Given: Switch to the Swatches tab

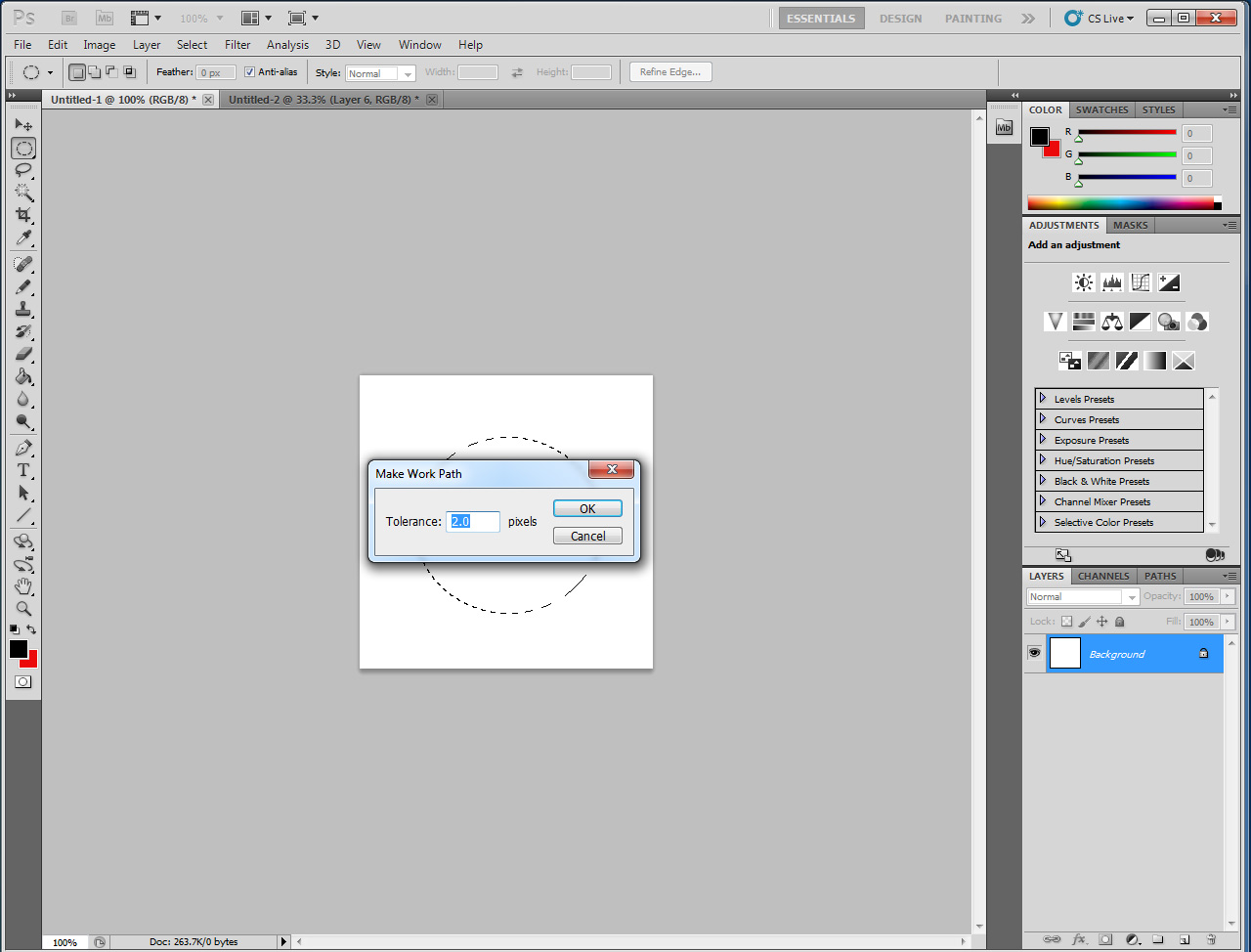Looking at the screenshot, I should (1101, 110).
